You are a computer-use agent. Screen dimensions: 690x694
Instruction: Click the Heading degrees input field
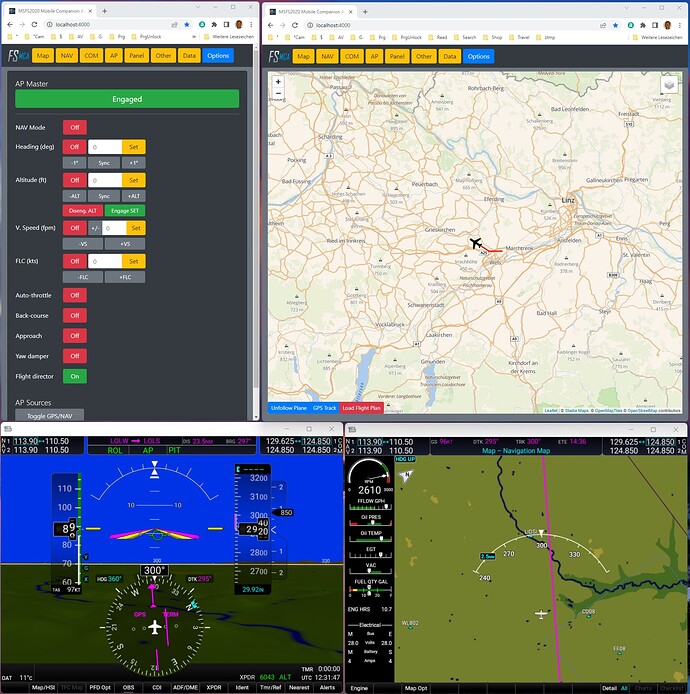[x=106, y=147]
